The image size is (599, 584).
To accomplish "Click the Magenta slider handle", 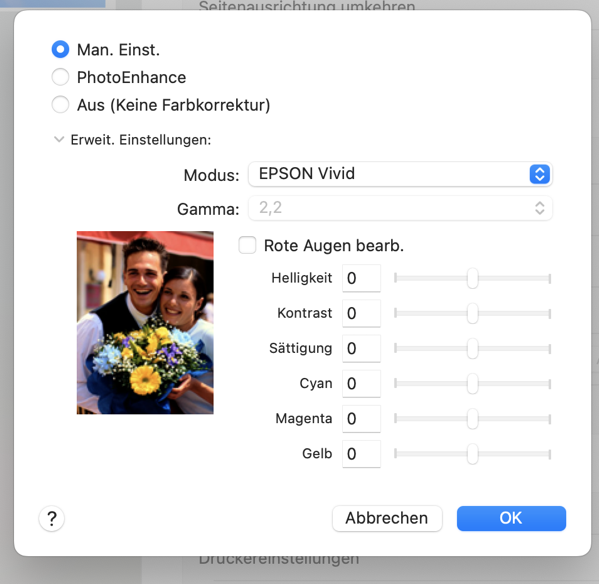I will coord(473,419).
